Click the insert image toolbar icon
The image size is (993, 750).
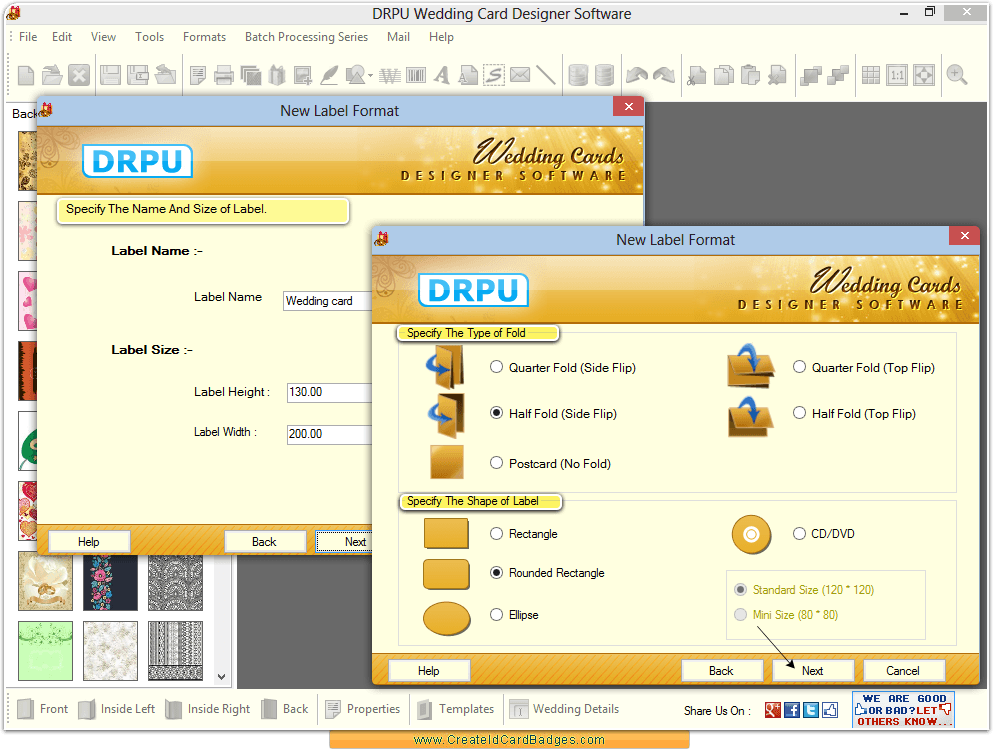pyautogui.click(x=303, y=75)
